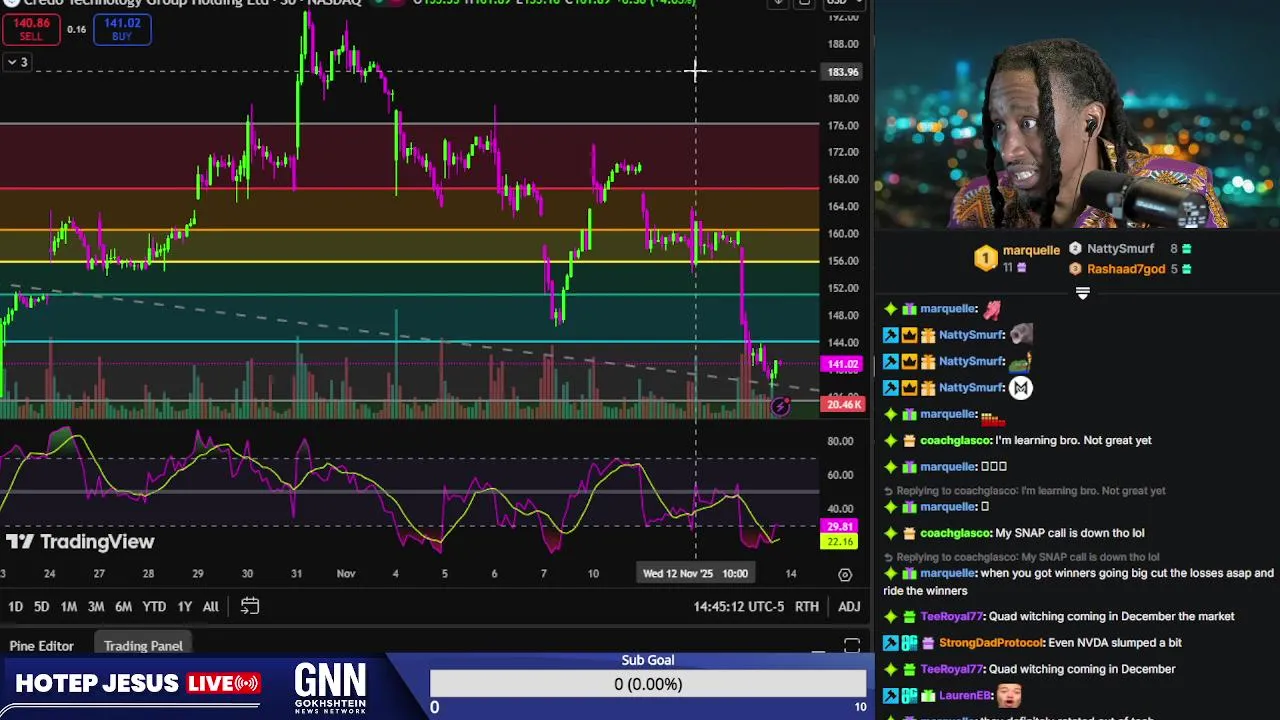Click the 22.16 oscillator value label
Screen dimensions: 1280x720
coord(840,542)
